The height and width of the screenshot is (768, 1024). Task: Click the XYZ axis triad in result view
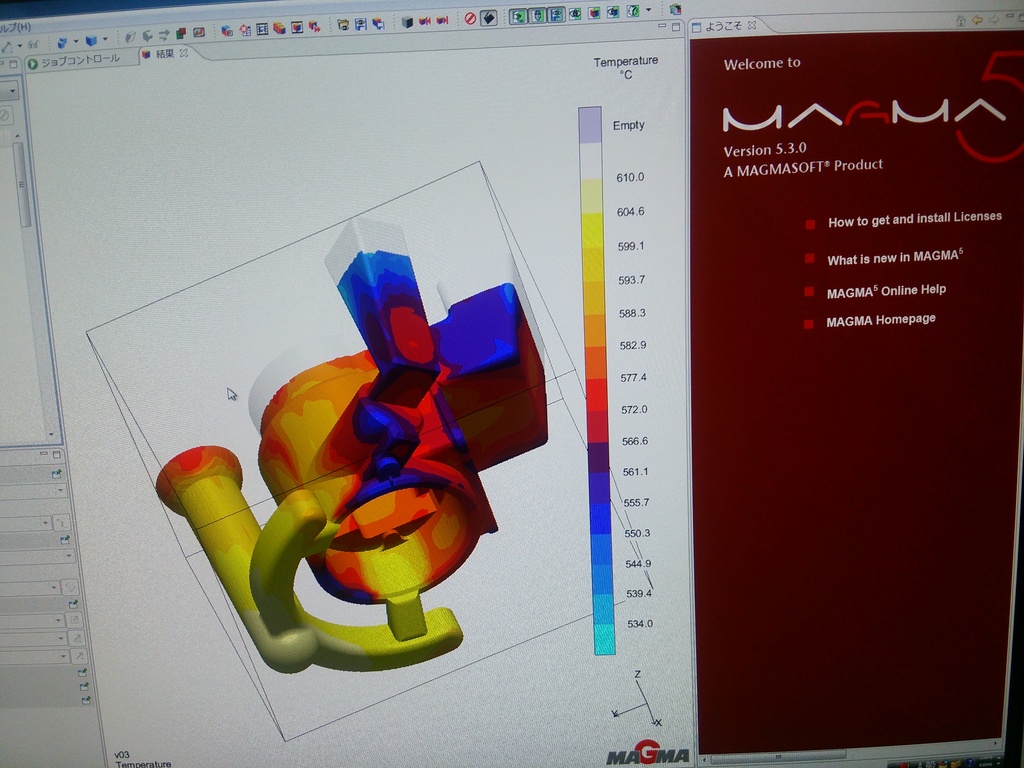point(637,699)
